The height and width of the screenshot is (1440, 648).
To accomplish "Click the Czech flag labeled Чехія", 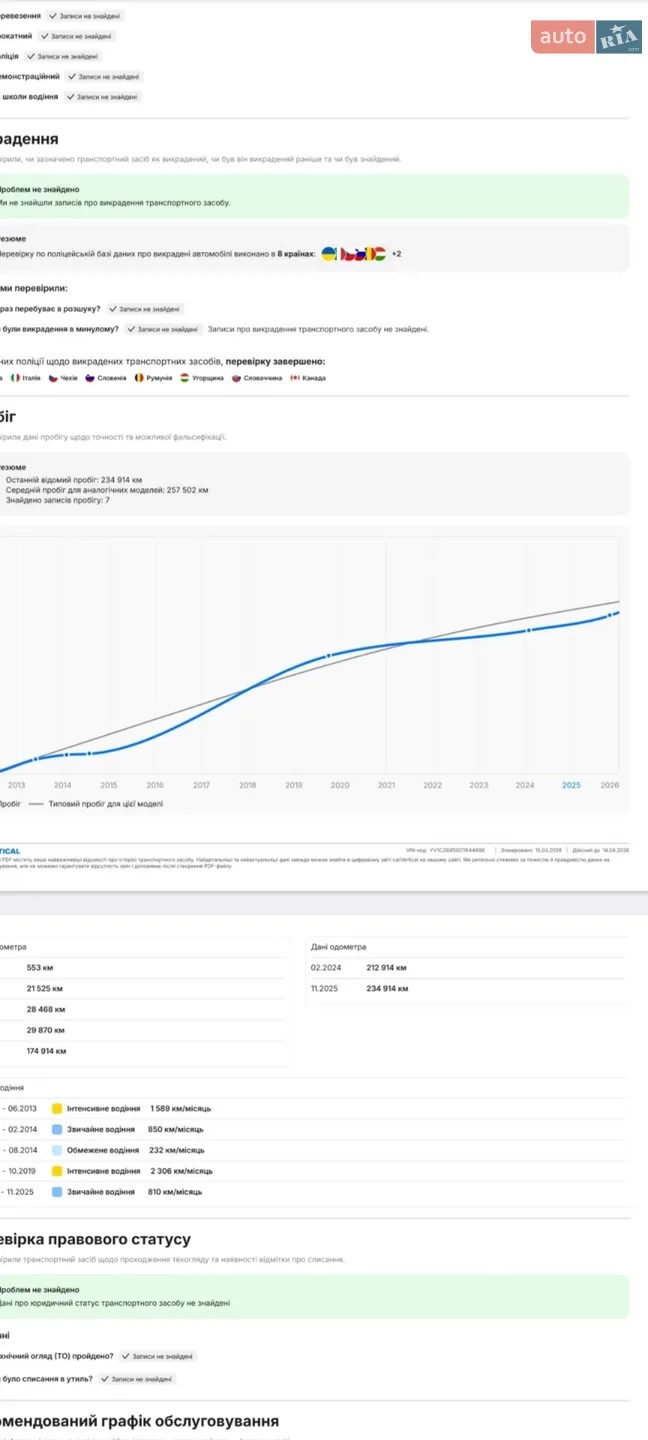I will (53, 378).
